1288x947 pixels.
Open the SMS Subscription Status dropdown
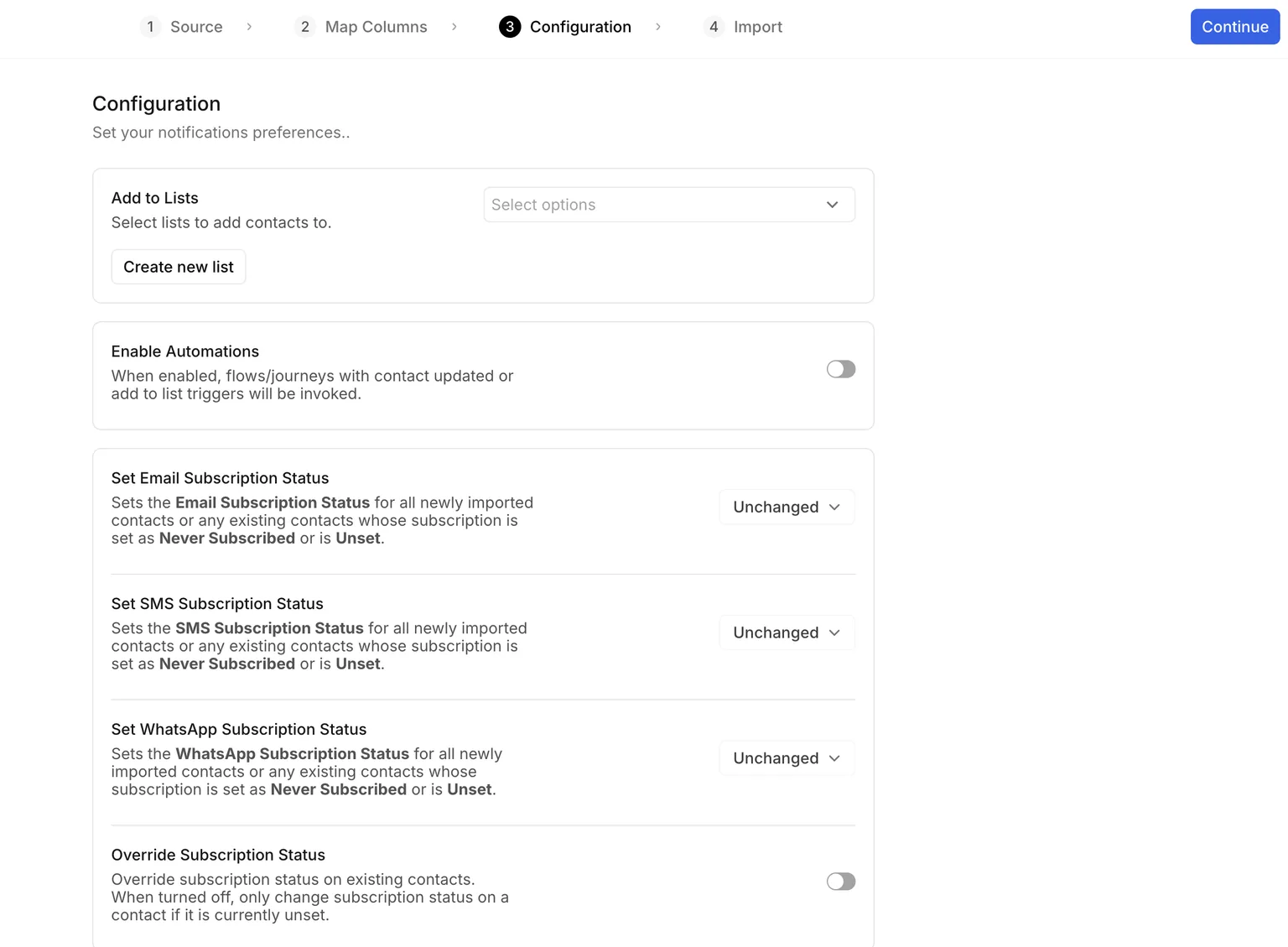[787, 632]
